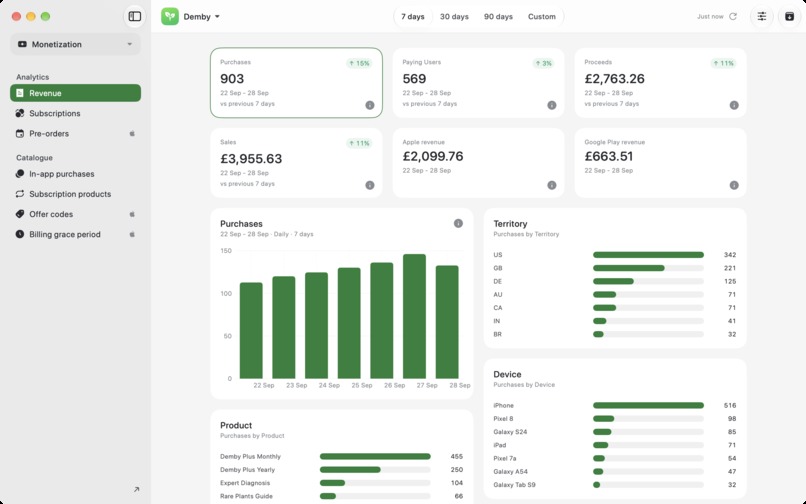Select the Sales metric card

pyautogui.click(x=296, y=163)
